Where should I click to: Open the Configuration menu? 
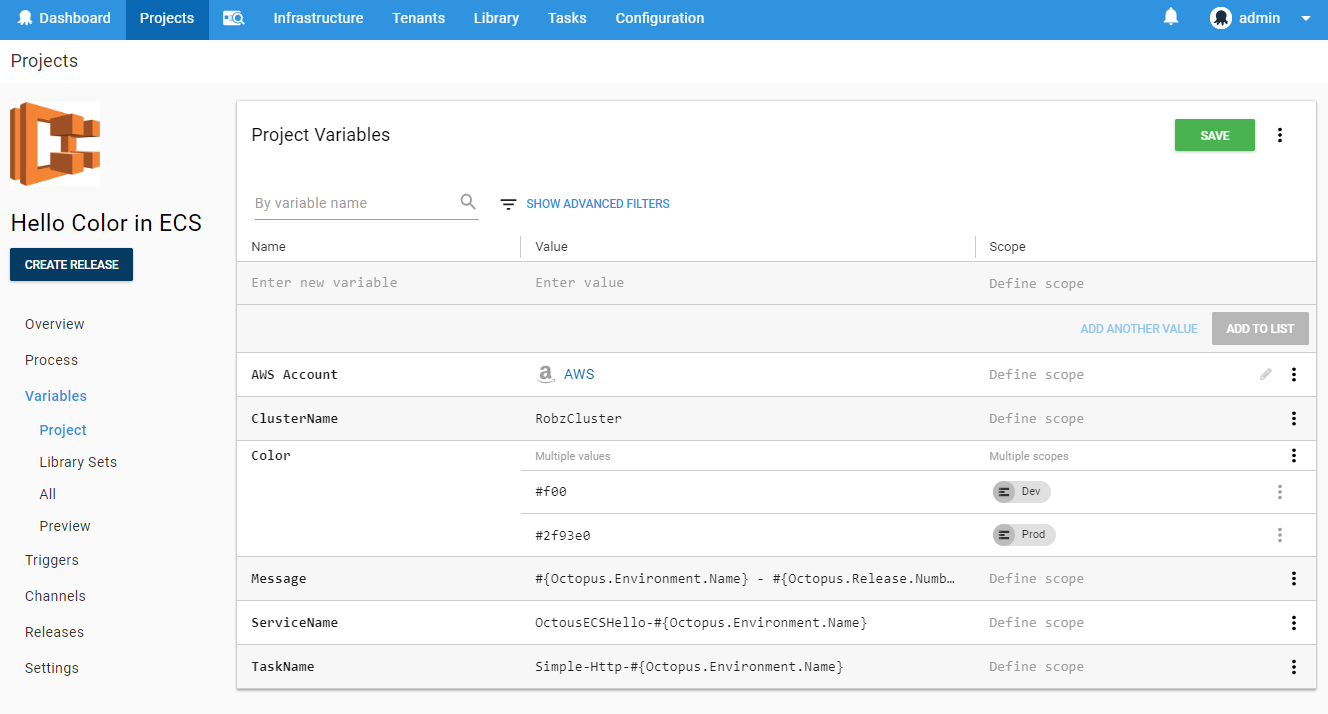pyautogui.click(x=659, y=17)
